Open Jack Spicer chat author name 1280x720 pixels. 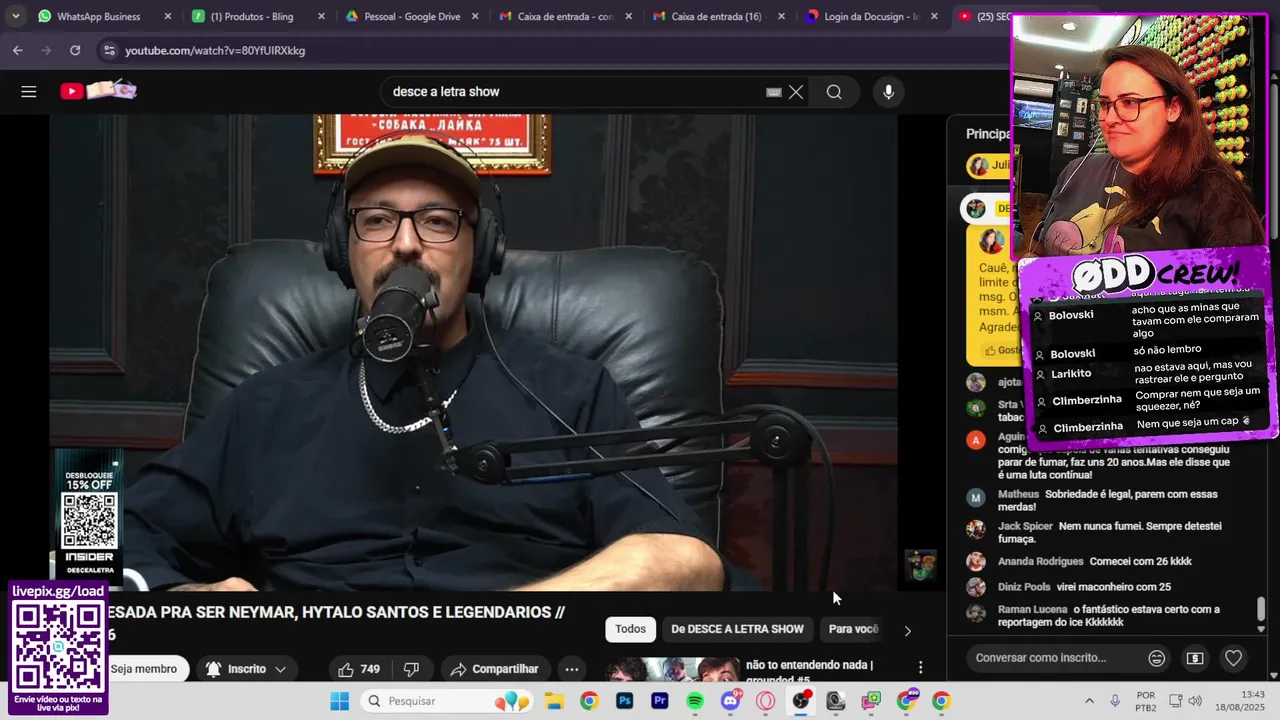coord(1025,526)
